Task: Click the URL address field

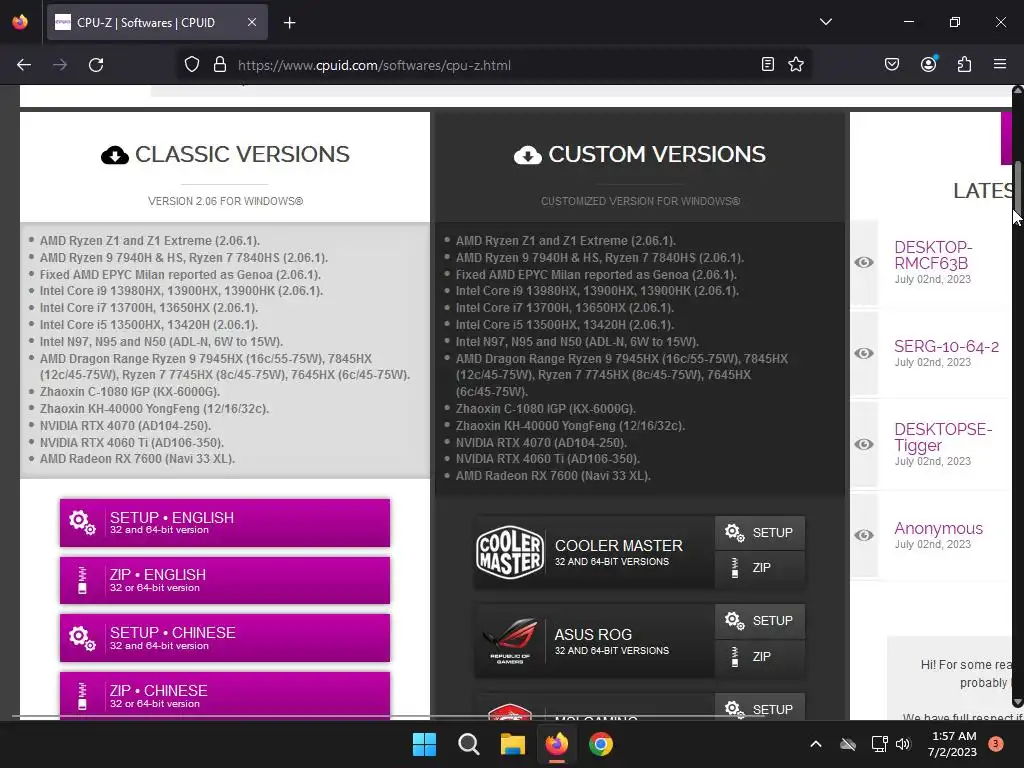Action: point(496,65)
